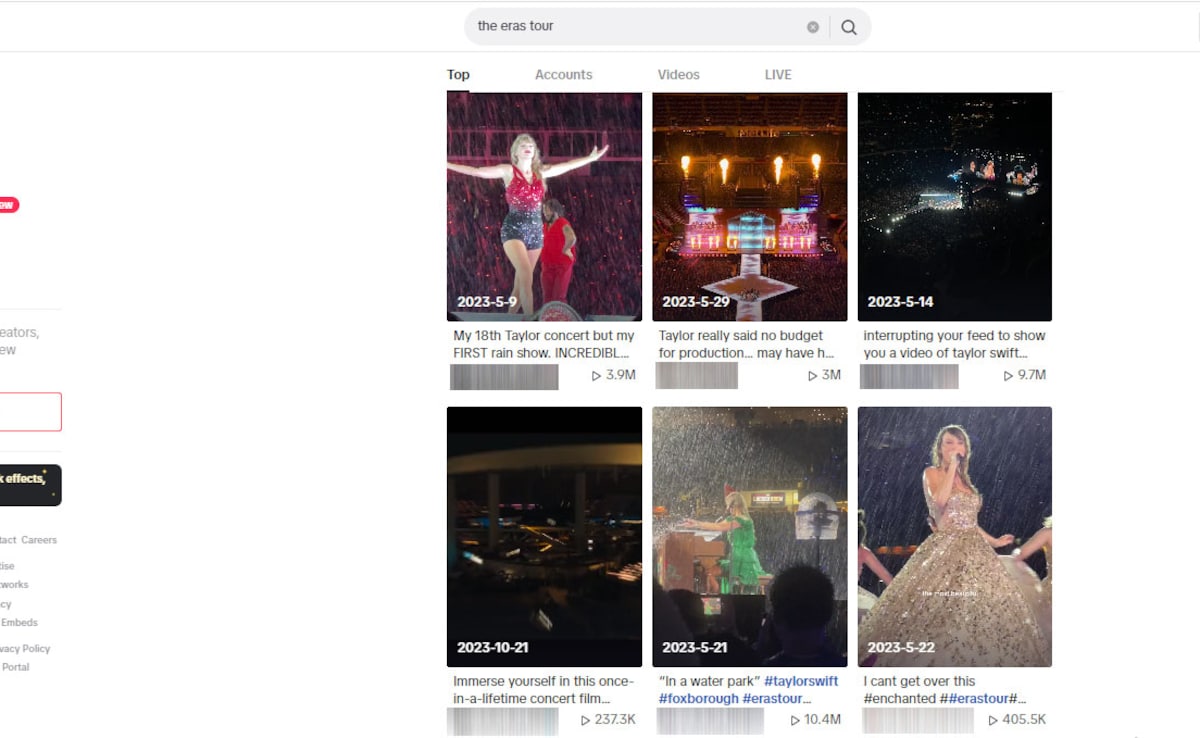Clear the search box with the X icon
This screenshot has height=738, width=1200.
click(x=813, y=27)
